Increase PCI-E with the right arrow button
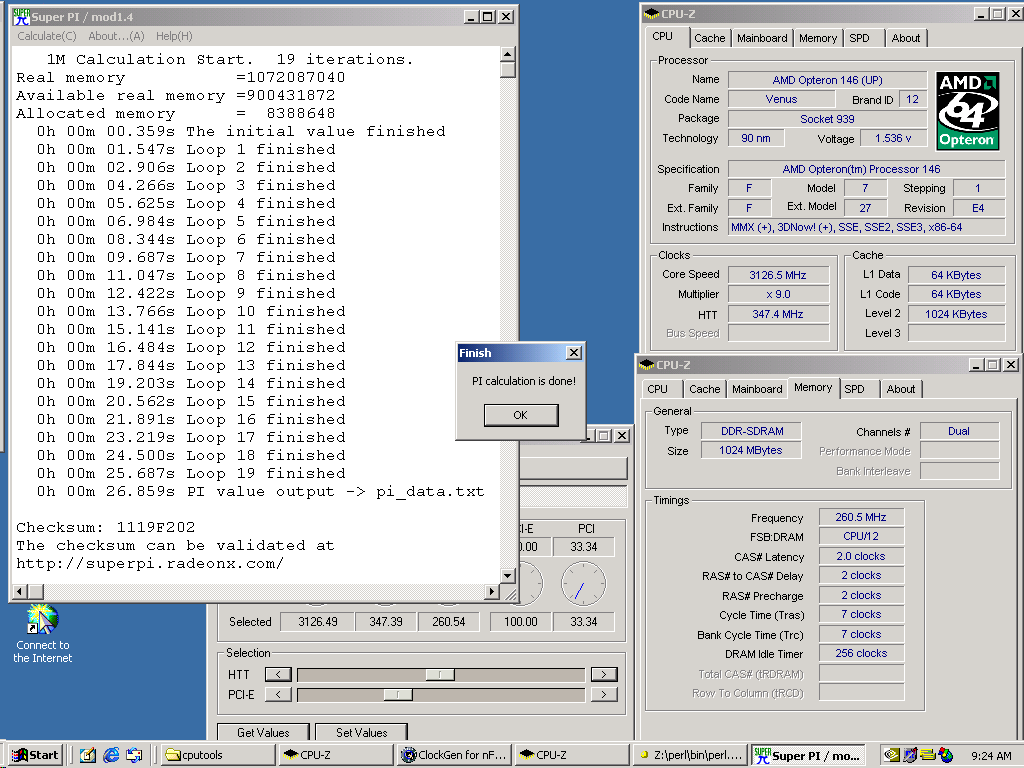 pos(604,695)
